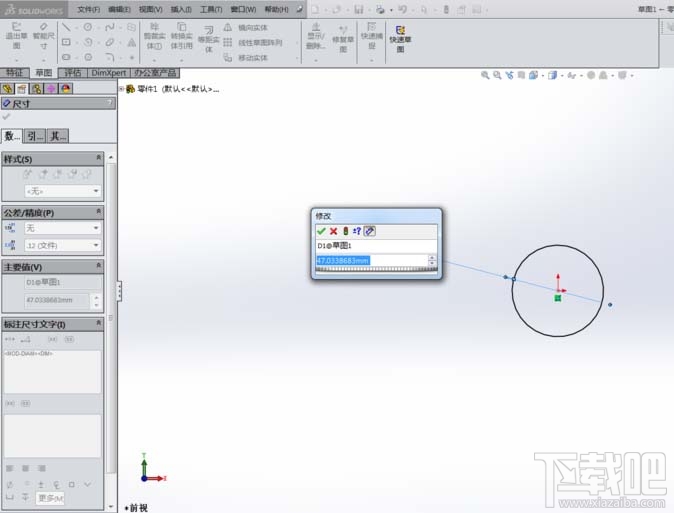This screenshot has height=513, width=674.
Task: Switch to the 引... leaders tab in 尺寸 panel
Action: click(x=35, y=136)
